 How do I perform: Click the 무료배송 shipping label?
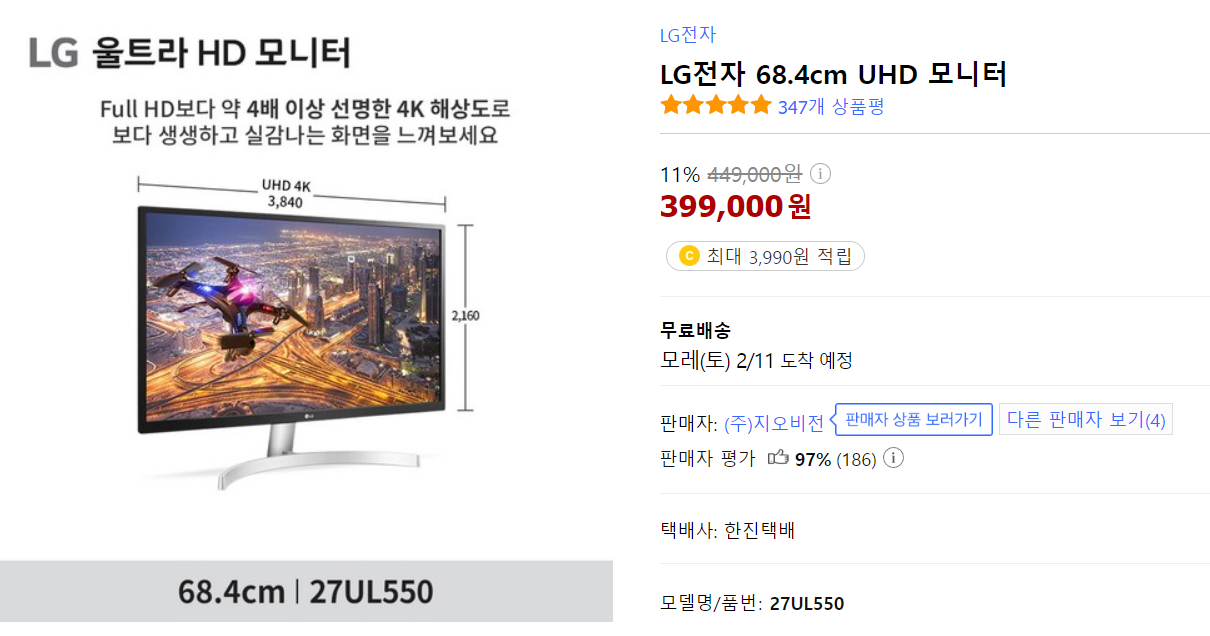(695, 330)
